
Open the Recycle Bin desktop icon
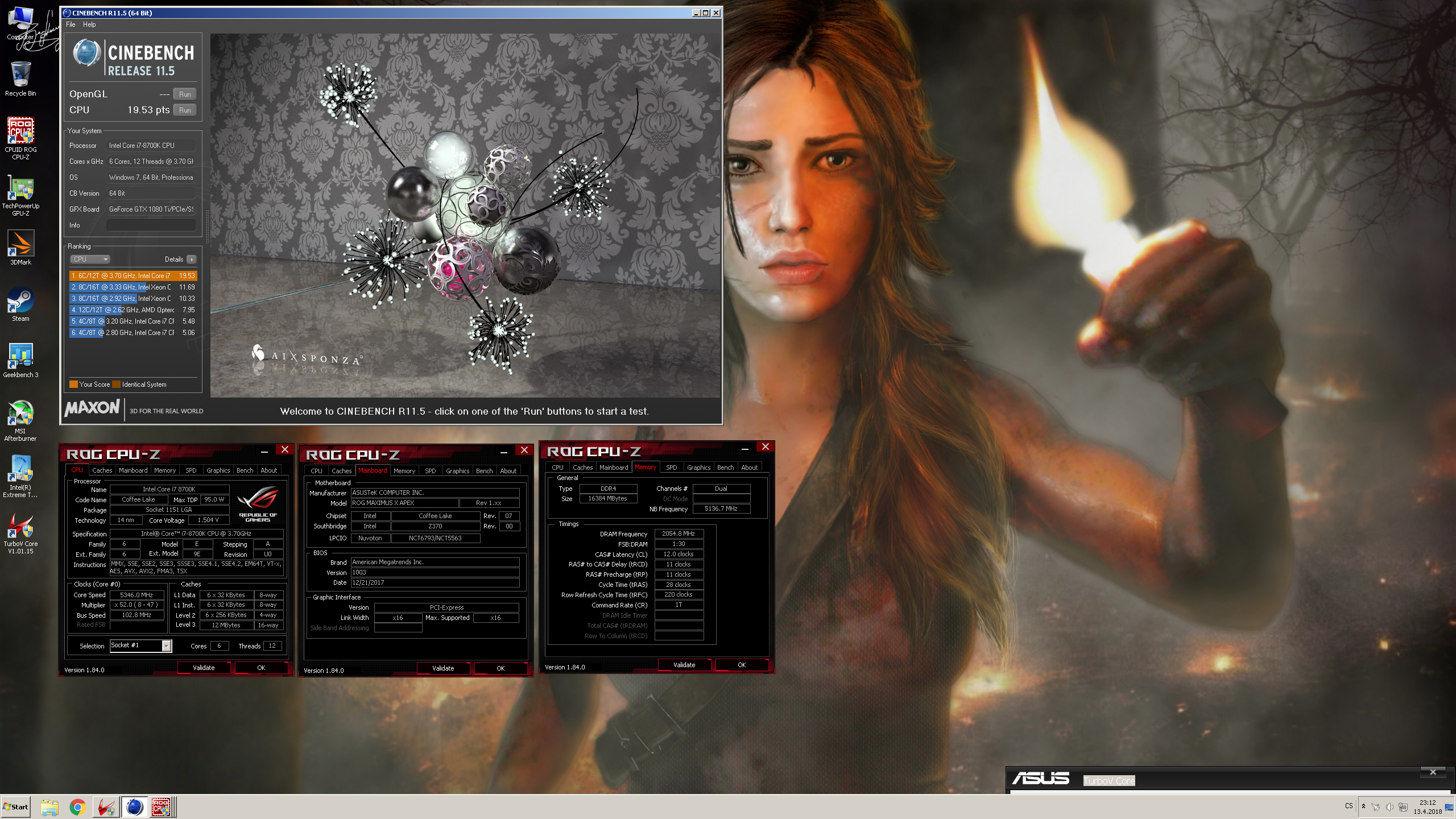click(x=20, y=80)
